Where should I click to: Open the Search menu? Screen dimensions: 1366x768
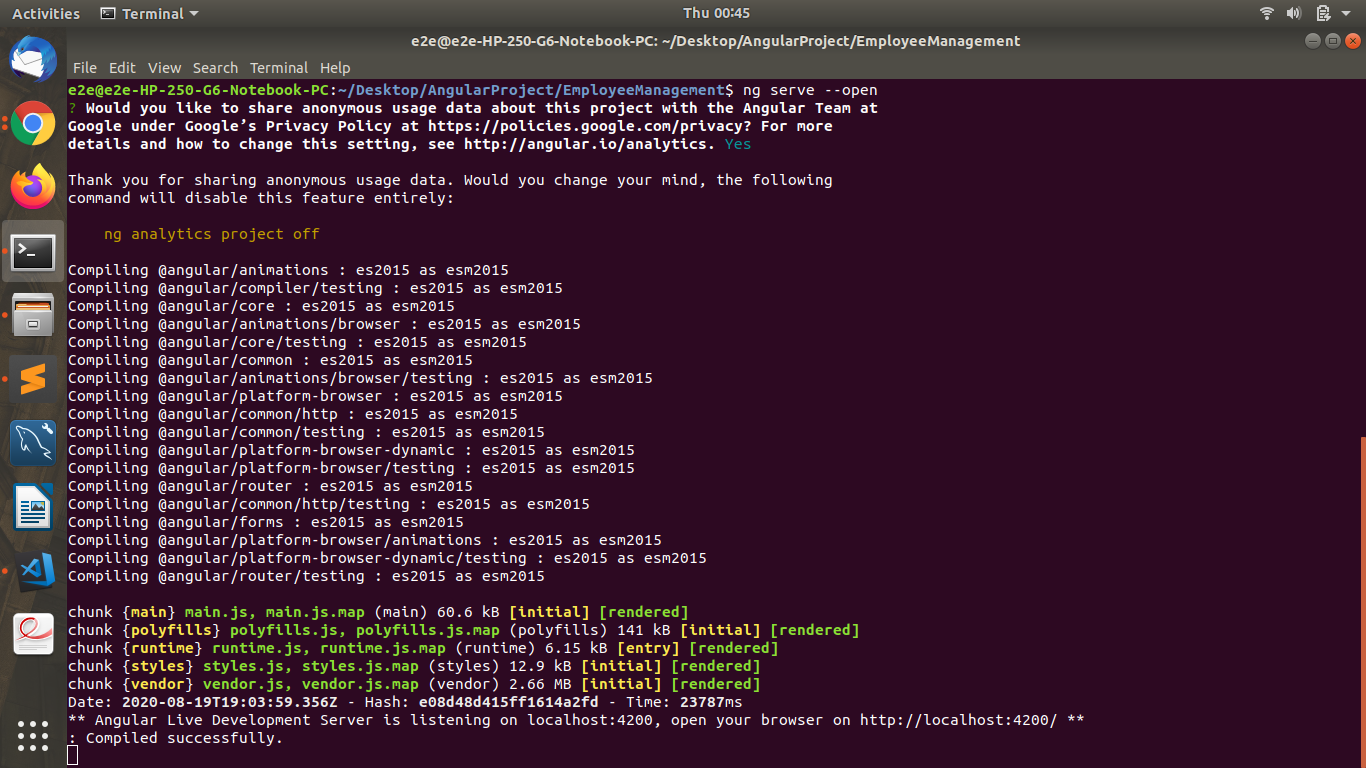tap(215, 68)
